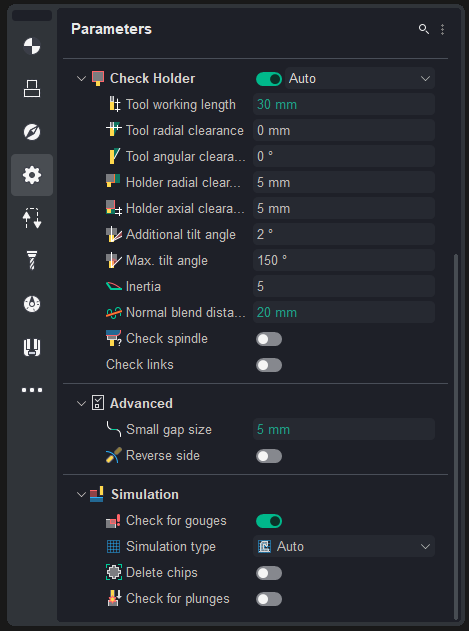
Task: Enable the Delete chips toggle
Action: point(269,573)
